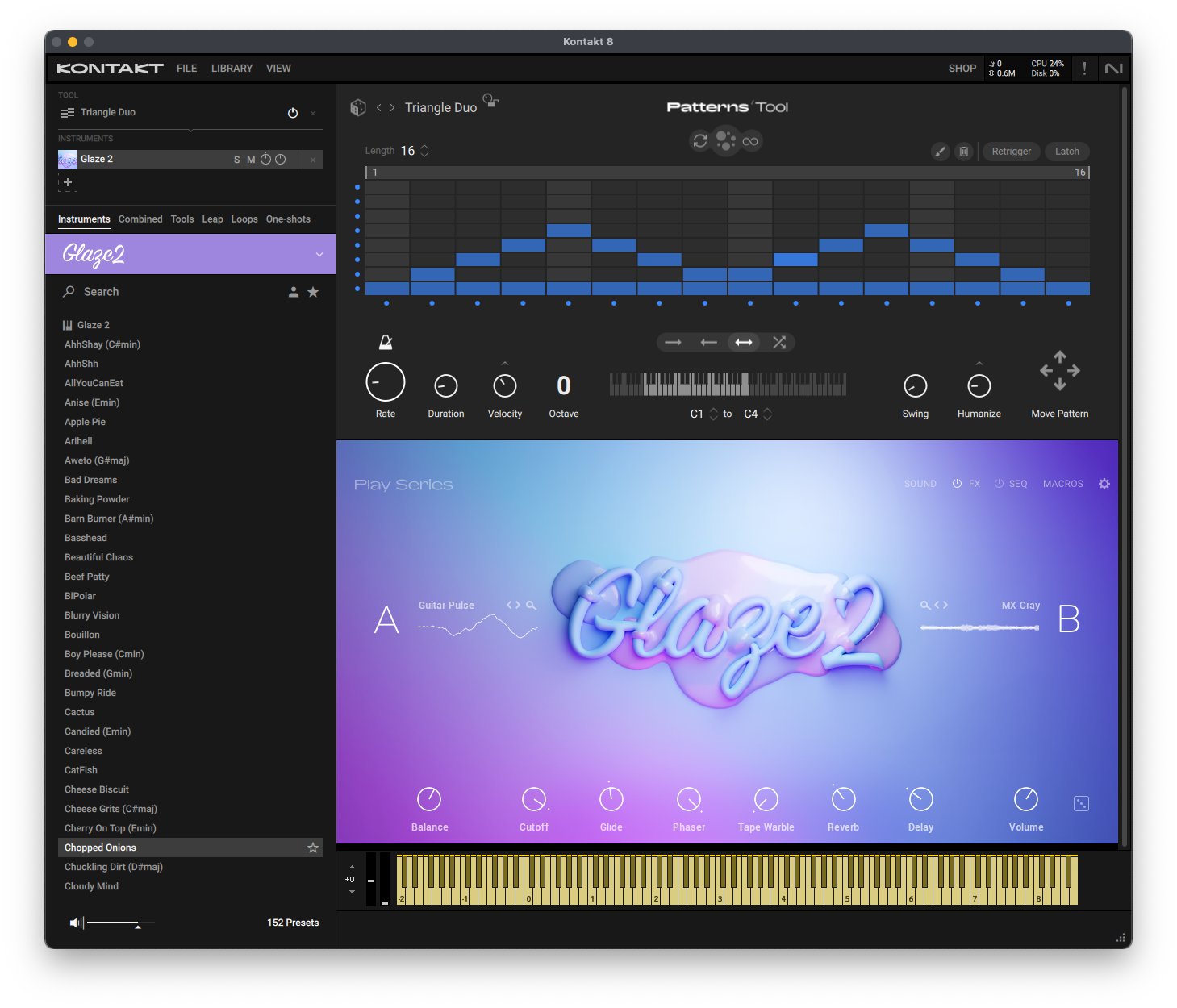
Task: Go to the next Patterns preset
Action: pos(392,107)
